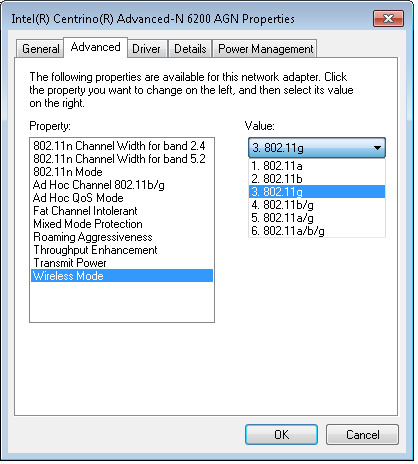This screenshot has height=464, width=418.
Task: Open the Driver tab
Action: coord(147,49)
